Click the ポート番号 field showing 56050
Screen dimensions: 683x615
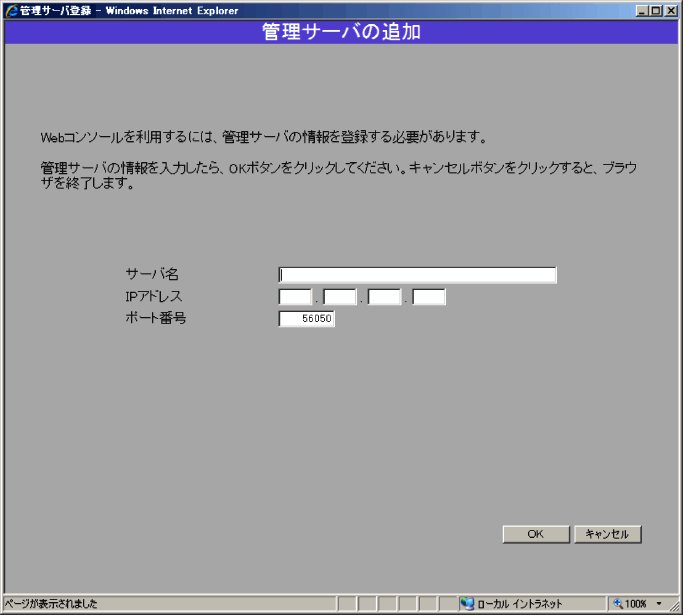(306, 319)
